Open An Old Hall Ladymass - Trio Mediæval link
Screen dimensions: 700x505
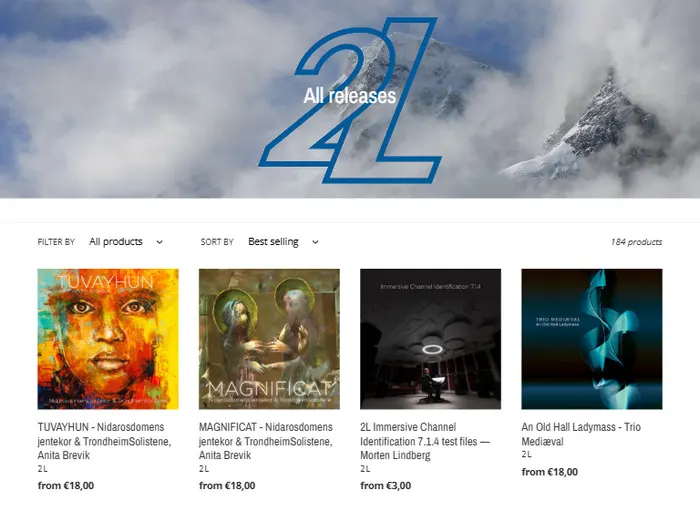[581, 434]
